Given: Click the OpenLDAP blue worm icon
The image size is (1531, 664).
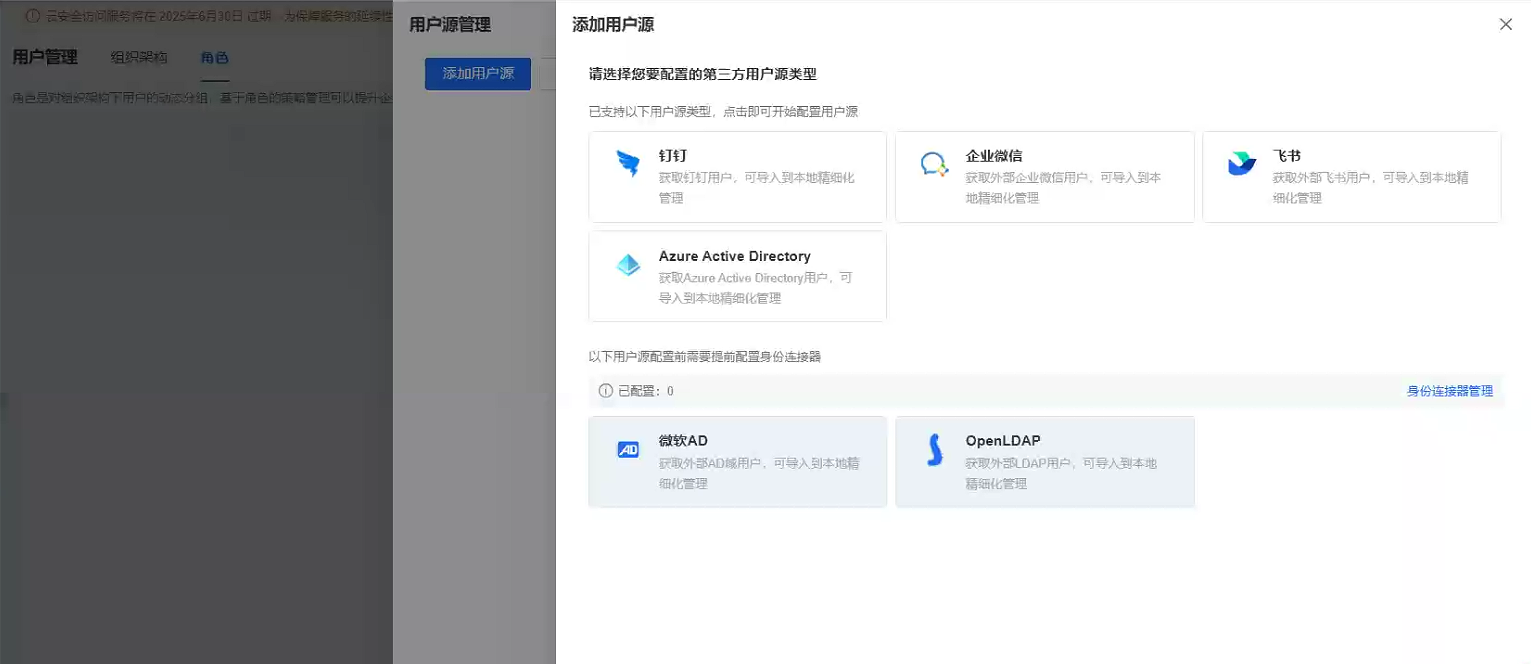Looking at the screenshot, I should pyautogui.click(x=934, y=450).
